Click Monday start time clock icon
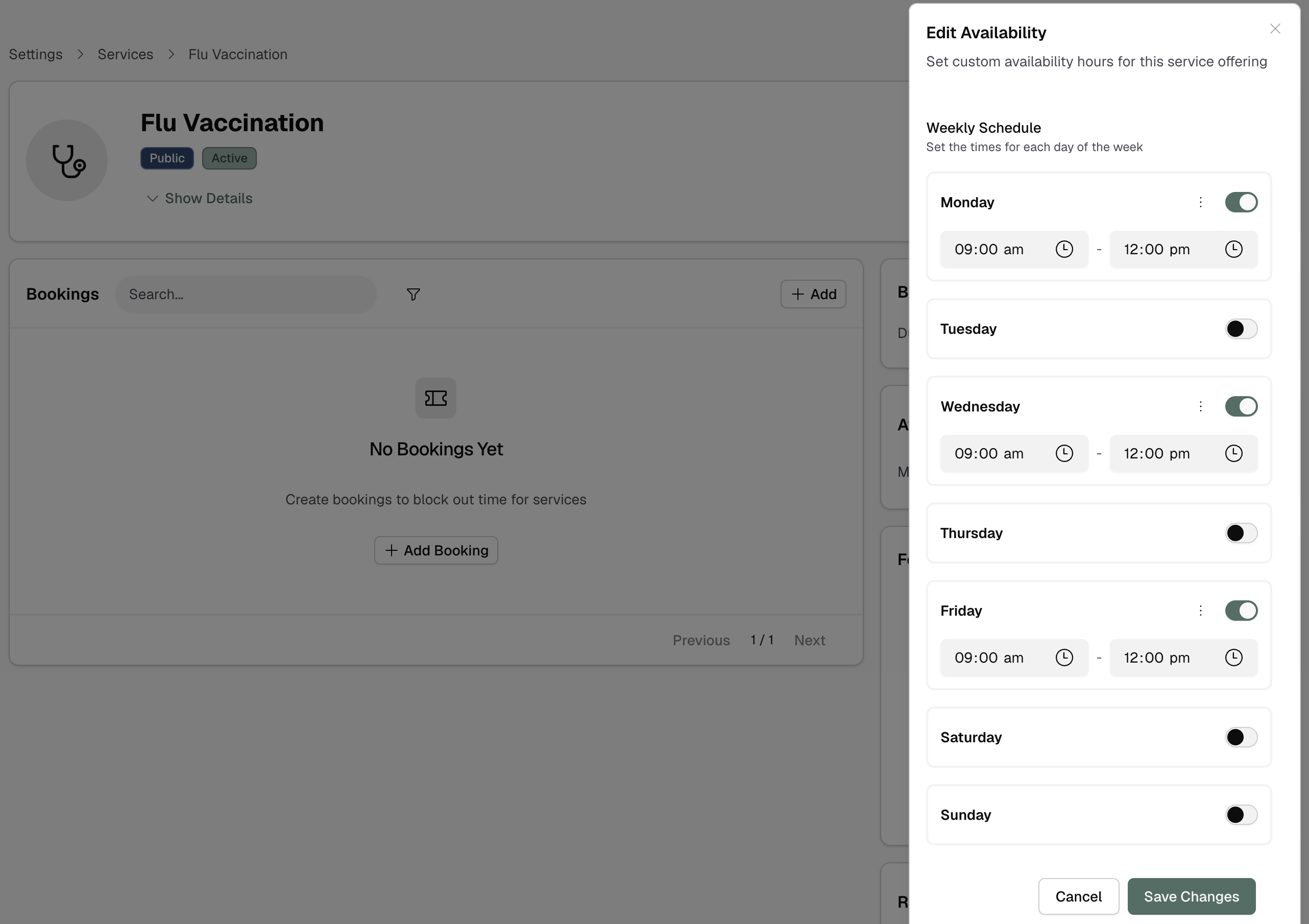Image resolution: width=1309 pixels, height=924 pixels. click(1064, 249)
